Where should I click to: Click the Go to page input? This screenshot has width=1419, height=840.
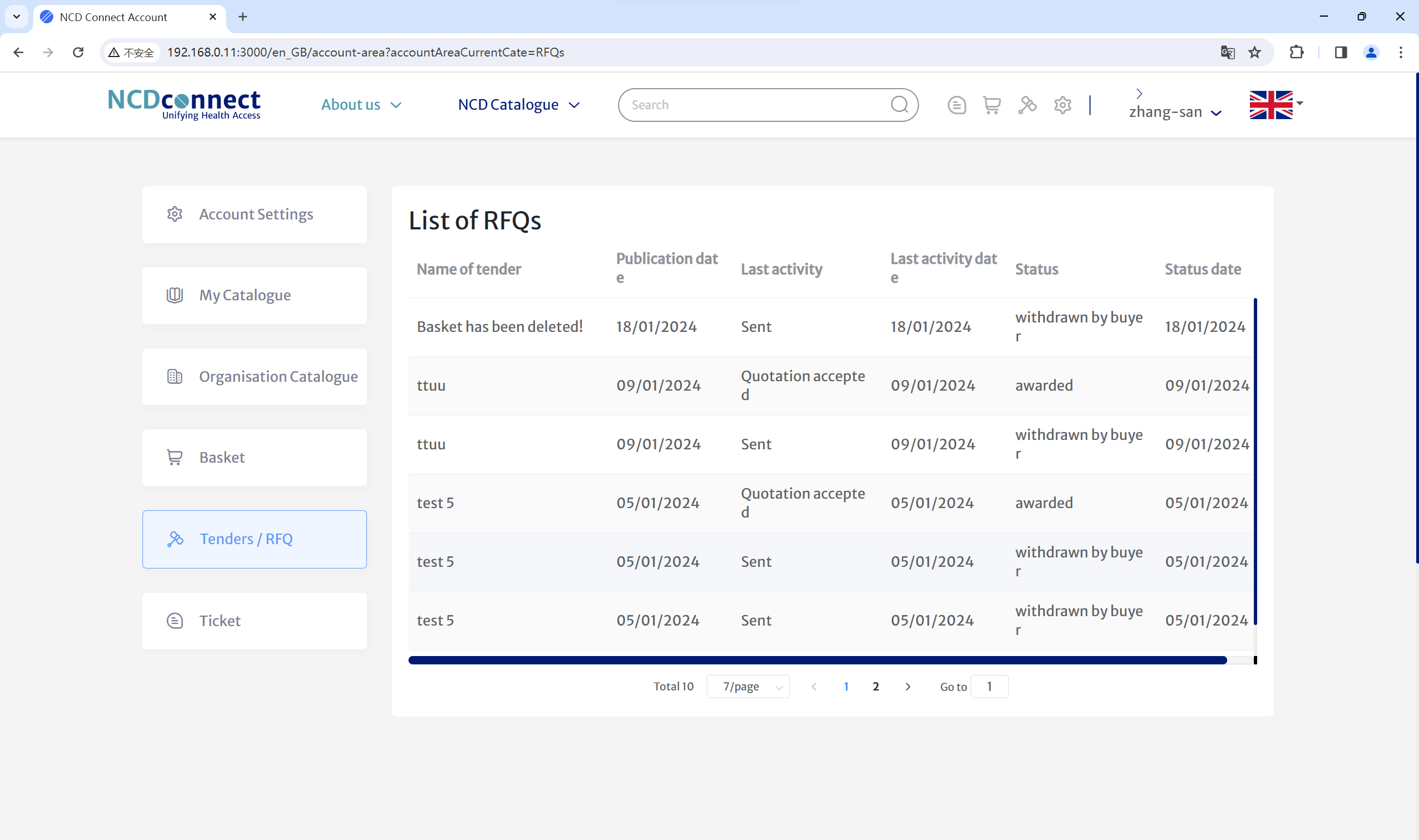click(x=989, y=687)
